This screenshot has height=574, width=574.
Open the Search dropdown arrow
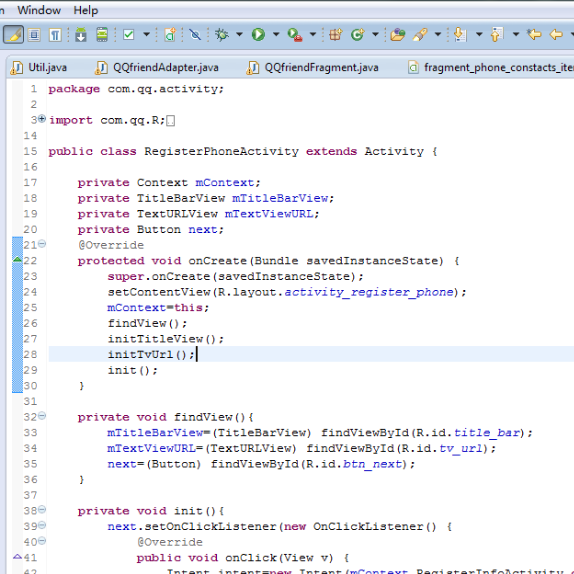point(438,34)
